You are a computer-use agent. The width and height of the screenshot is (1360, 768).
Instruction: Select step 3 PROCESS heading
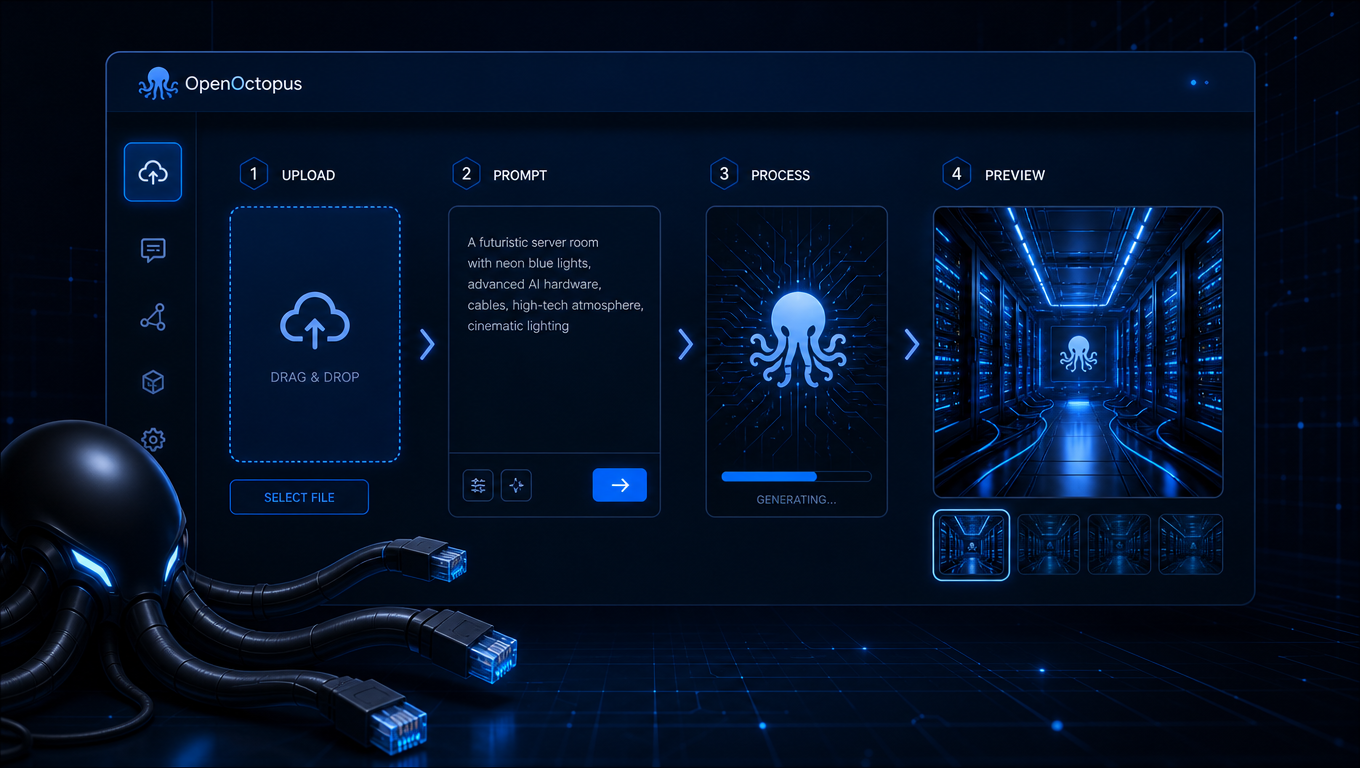760,174
